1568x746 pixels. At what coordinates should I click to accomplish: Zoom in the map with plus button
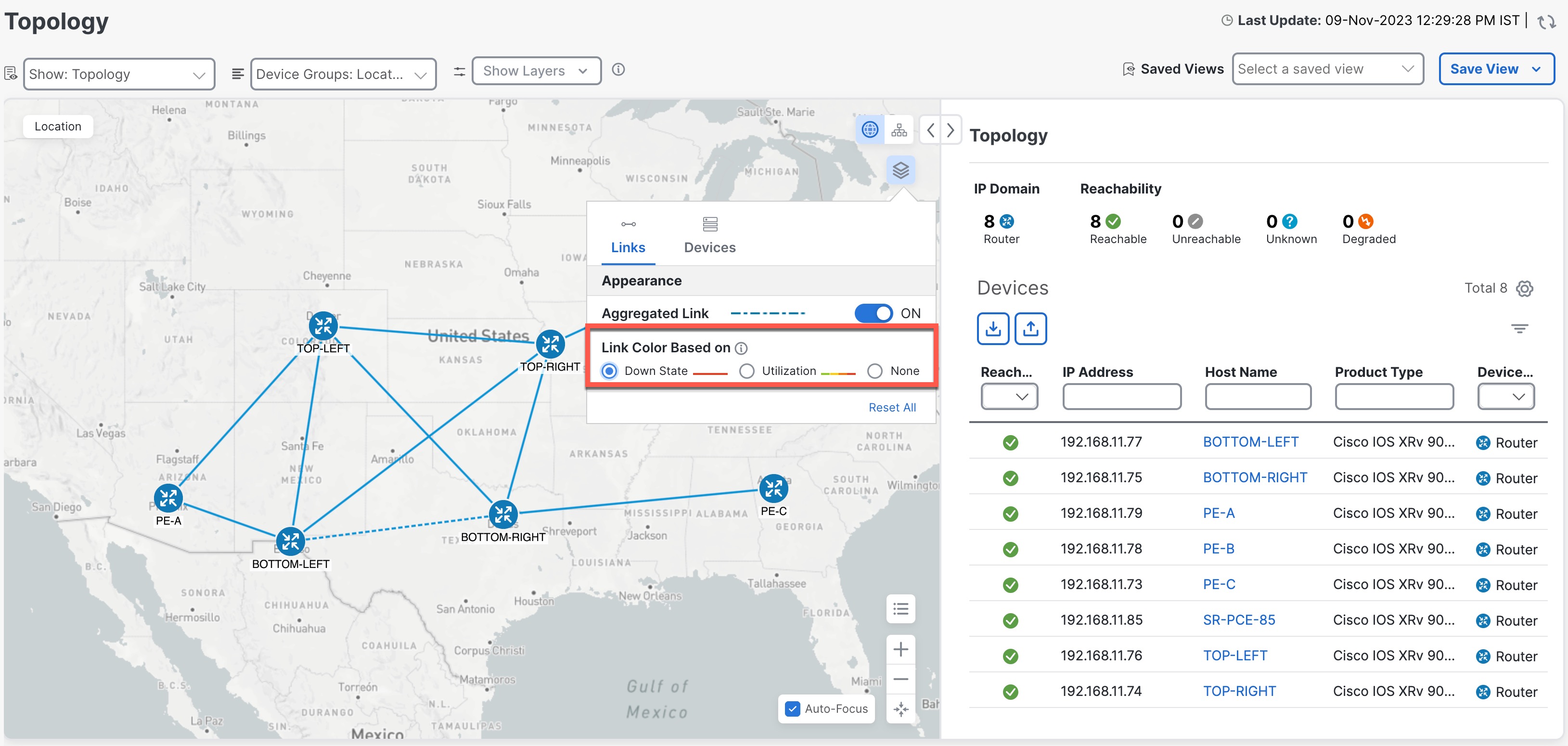tap(900, 649)
